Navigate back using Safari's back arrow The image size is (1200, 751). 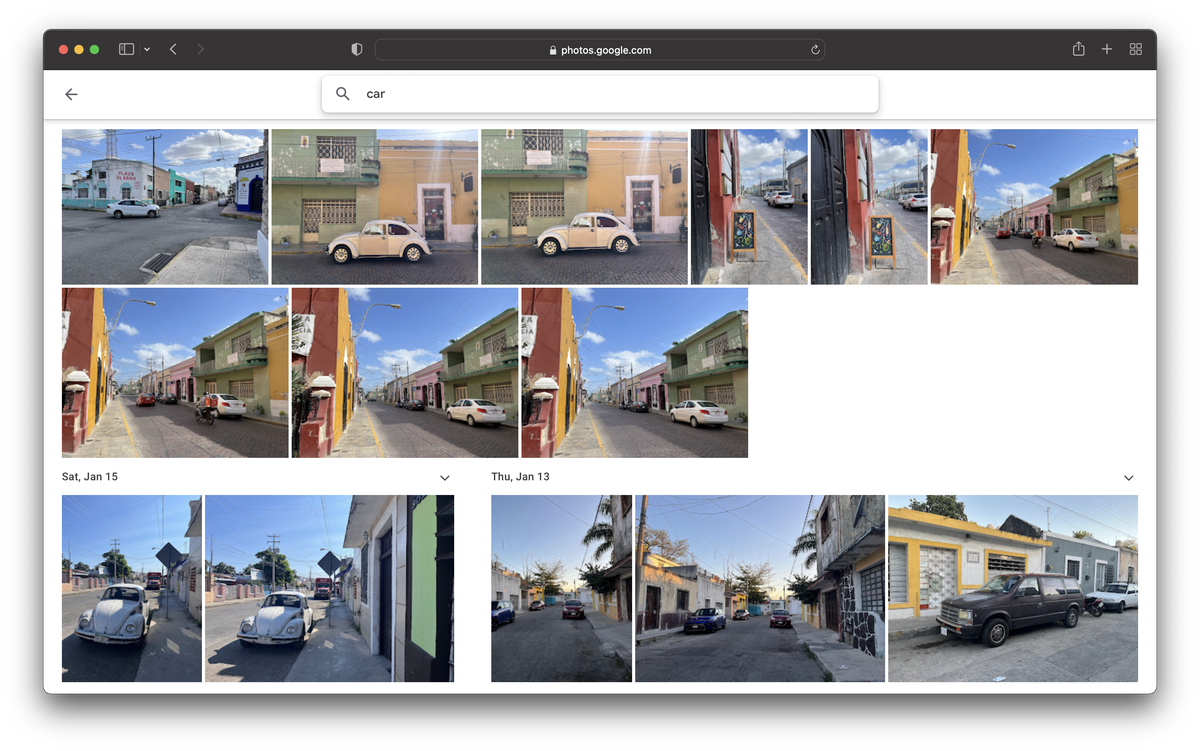(x=172, y=48)
